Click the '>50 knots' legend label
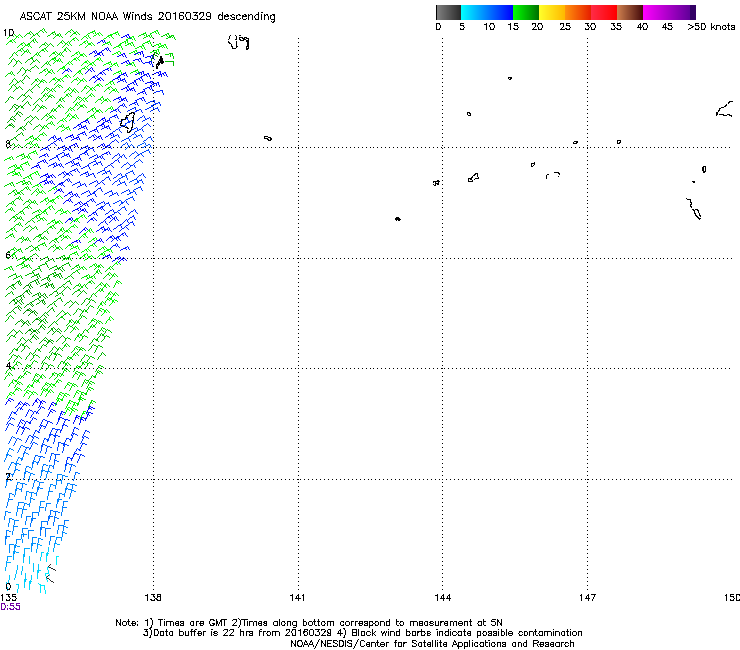 [711, 27]
